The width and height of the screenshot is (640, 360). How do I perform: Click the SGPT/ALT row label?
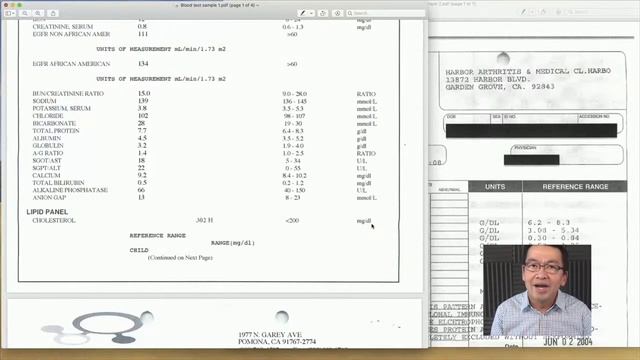[x=46, y=168]
